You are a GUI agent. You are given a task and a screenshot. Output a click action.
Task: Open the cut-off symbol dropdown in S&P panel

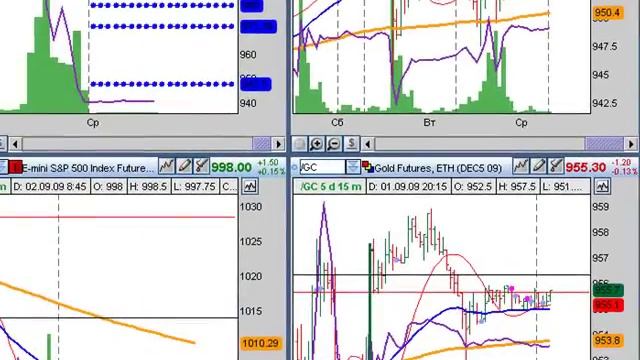click(x=3, y=167)
